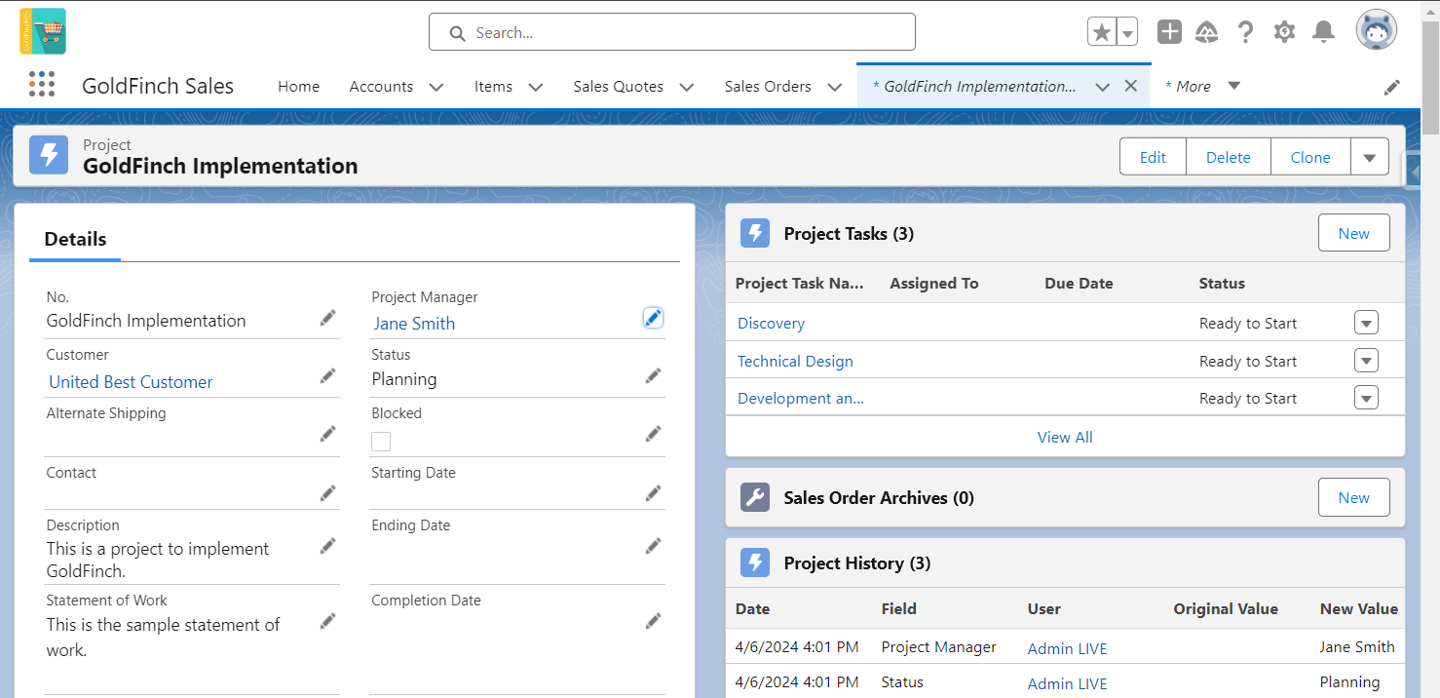Open the App Launcher dots grid

pyautogui.click(x=42, y=85)
